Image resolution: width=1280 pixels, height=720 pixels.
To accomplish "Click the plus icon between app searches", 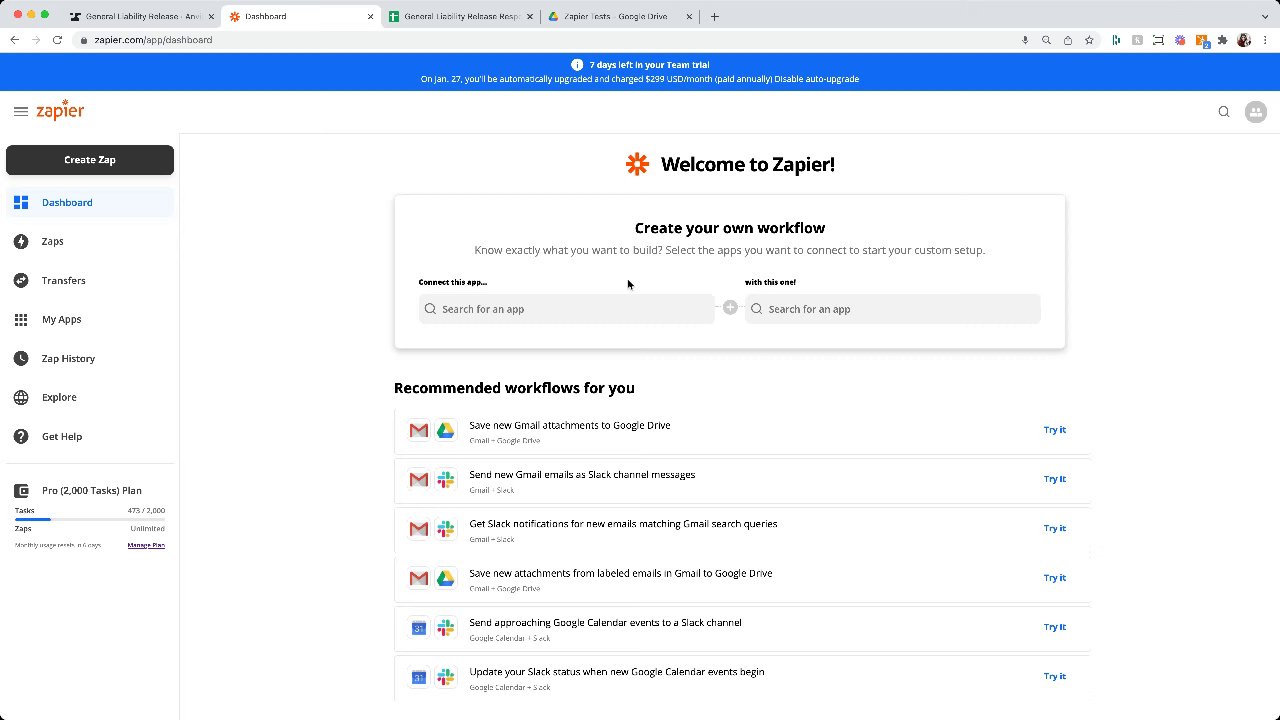I will (730, 308).
